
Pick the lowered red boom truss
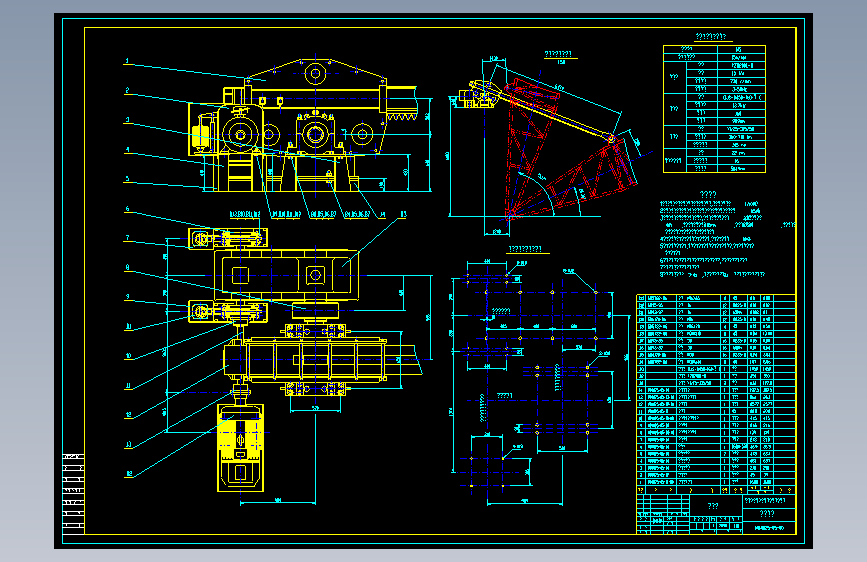point(575,178)
